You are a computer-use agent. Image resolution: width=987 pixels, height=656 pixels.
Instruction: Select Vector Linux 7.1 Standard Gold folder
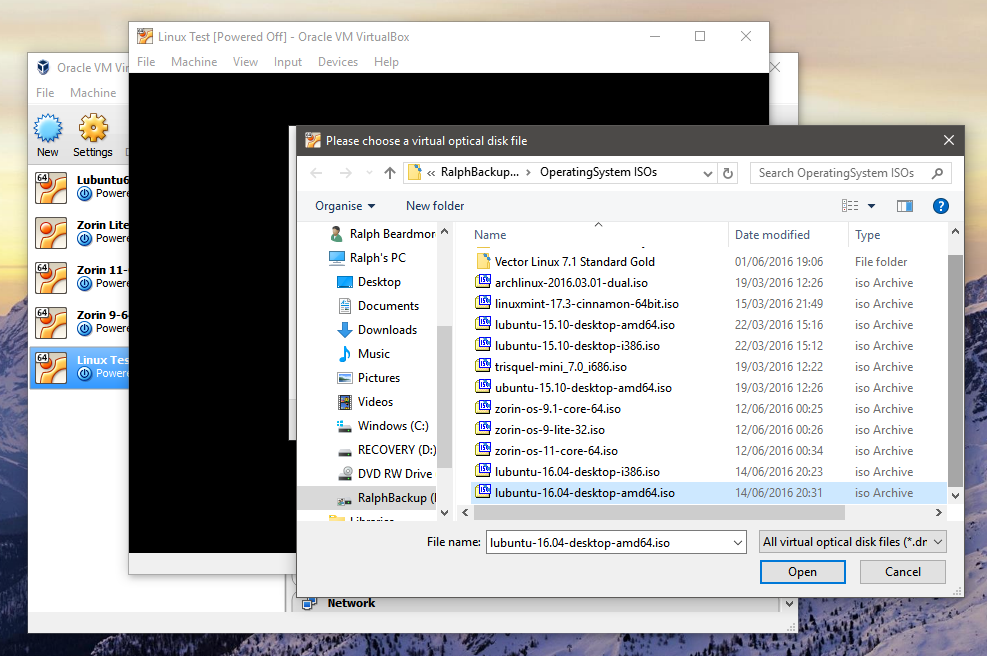(x=708, y=261)
